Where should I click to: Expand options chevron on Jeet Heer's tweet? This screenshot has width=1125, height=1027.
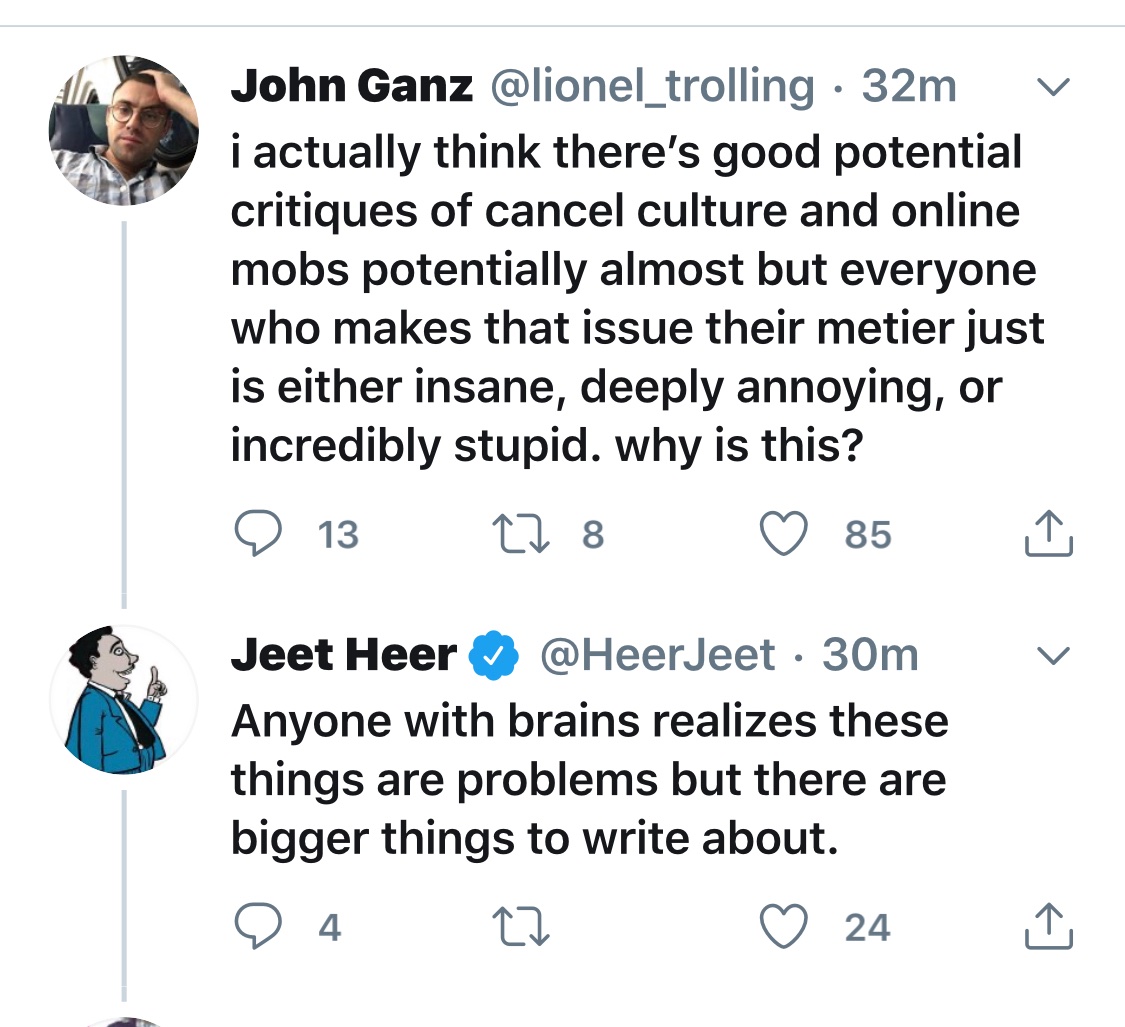pyautogui.click(x=1050, y=657)
